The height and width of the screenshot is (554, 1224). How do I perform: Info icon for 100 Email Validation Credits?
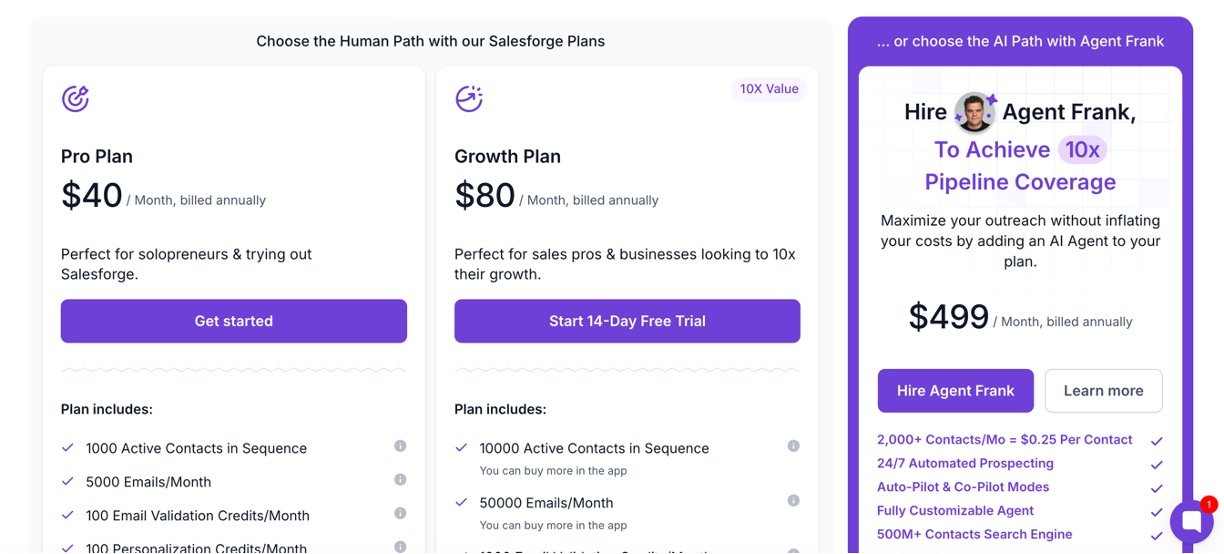[400, 513]
